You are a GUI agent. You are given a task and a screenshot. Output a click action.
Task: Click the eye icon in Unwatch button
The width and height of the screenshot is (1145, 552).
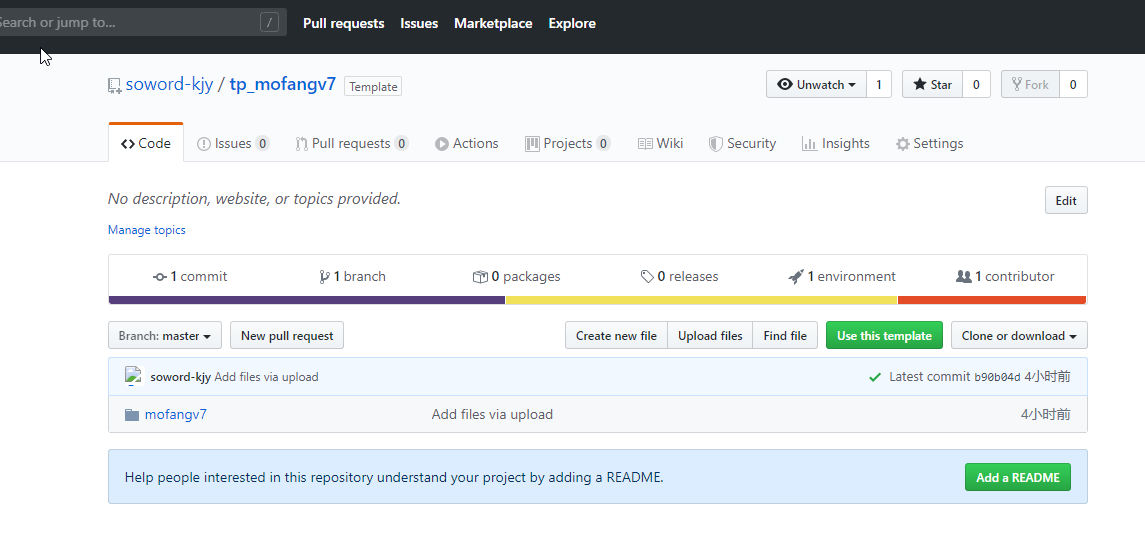coord(785,85)
